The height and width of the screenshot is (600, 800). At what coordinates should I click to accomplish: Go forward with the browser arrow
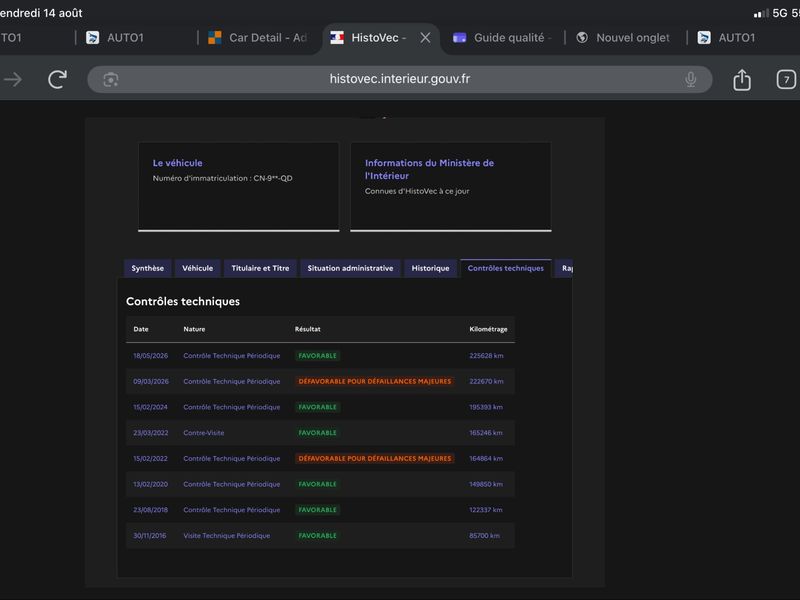click(13, 79)
